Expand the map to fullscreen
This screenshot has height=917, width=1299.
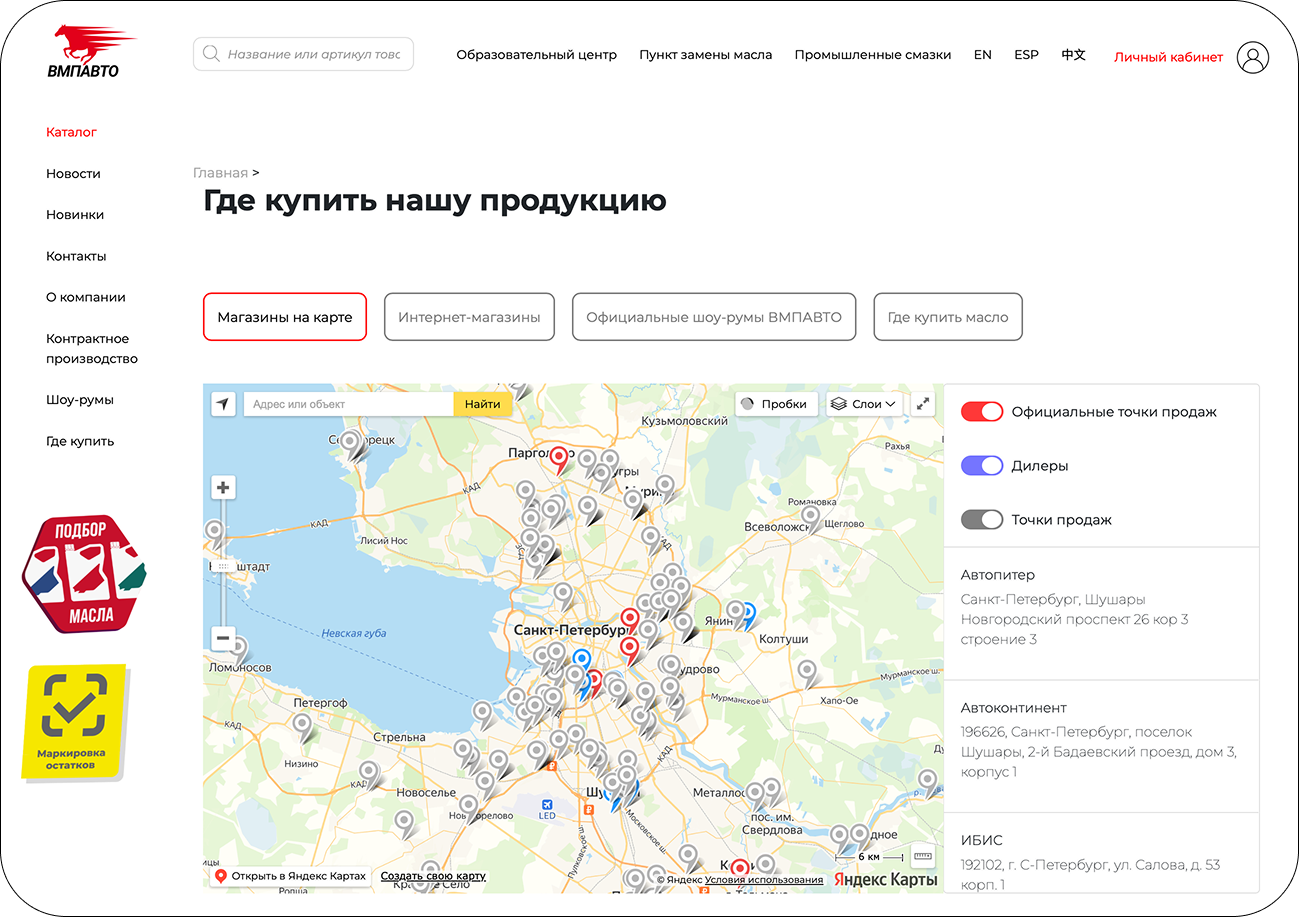923,404
